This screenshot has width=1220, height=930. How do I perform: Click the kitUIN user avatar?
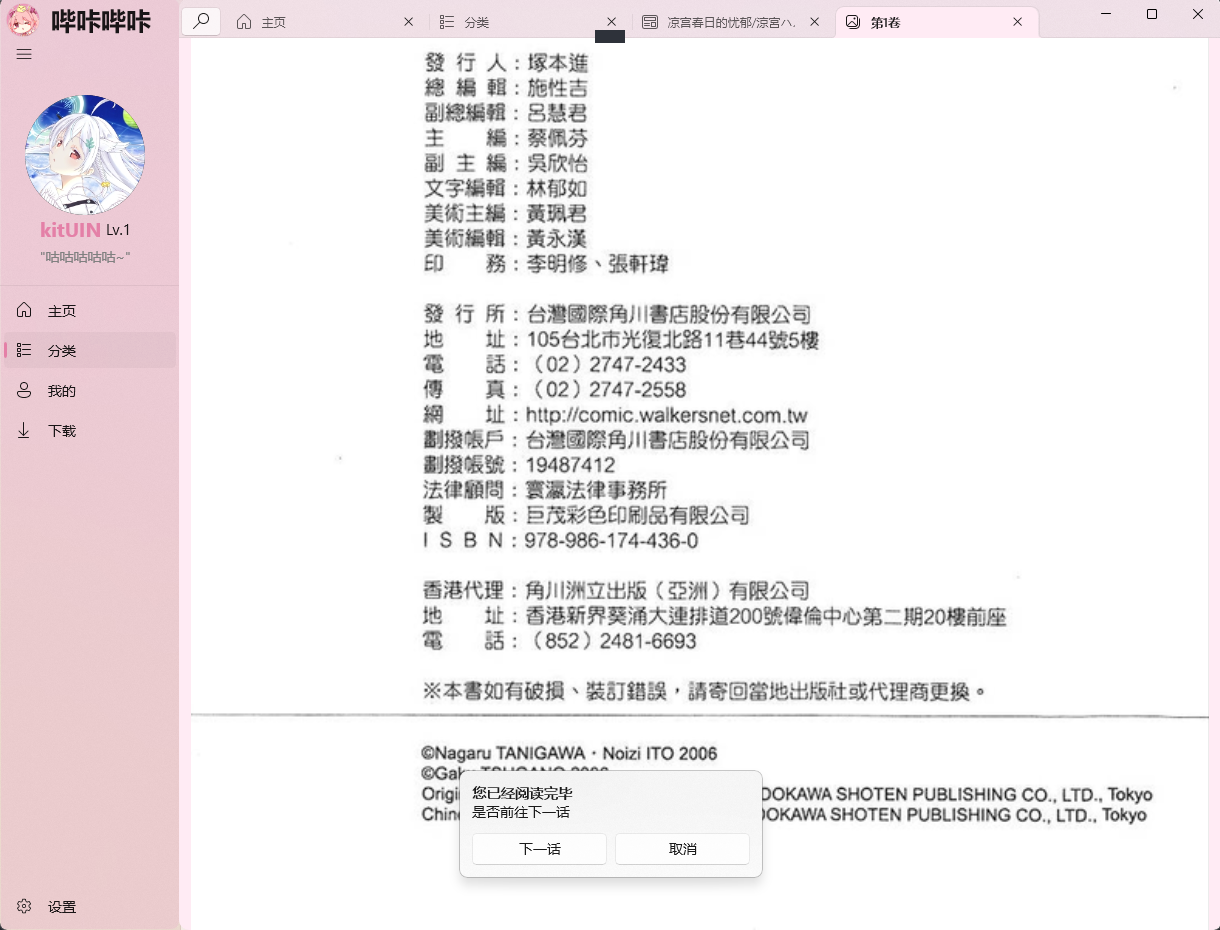[x=85, y=155]
